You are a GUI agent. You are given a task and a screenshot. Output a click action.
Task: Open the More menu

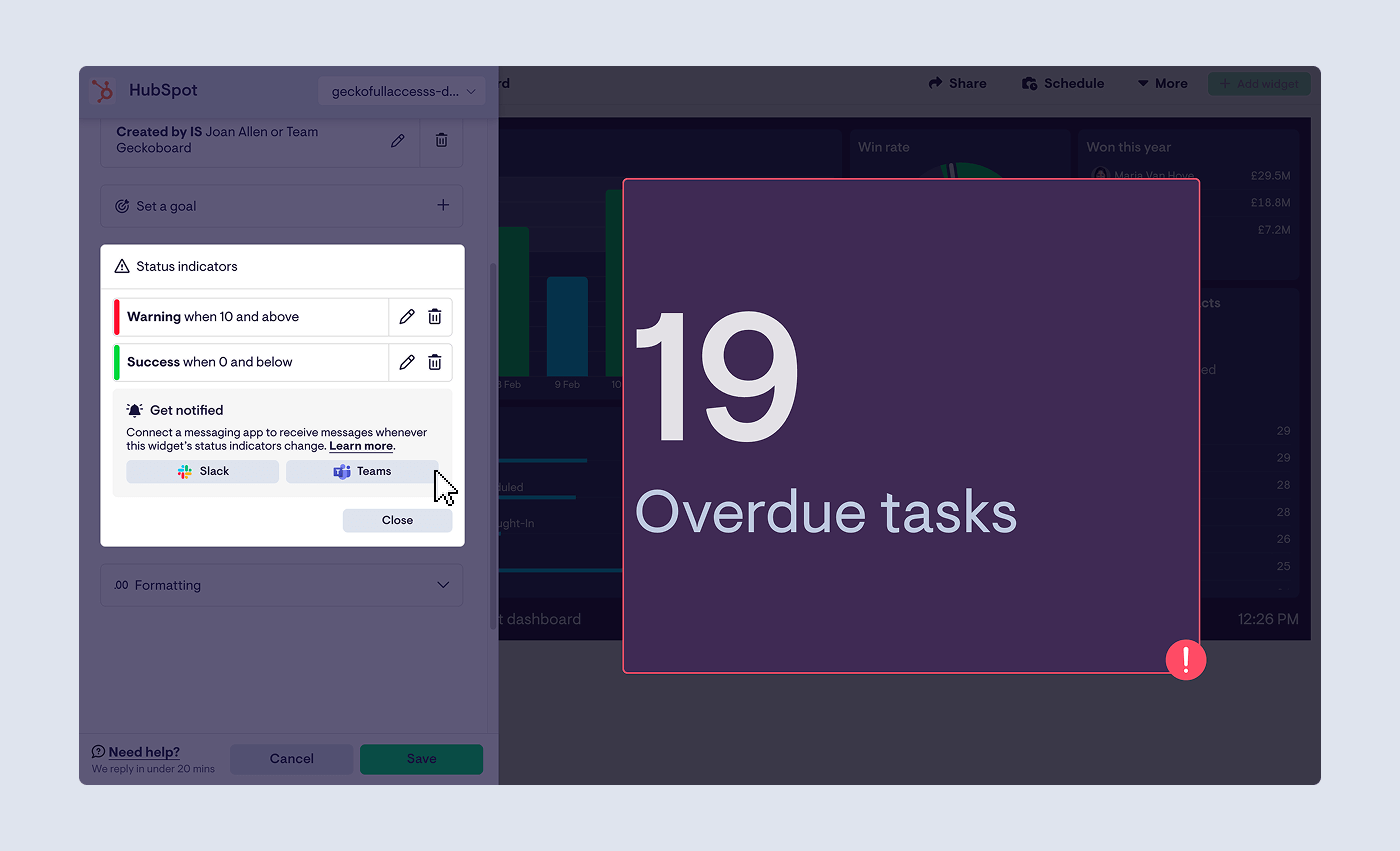pos(1162,83)
